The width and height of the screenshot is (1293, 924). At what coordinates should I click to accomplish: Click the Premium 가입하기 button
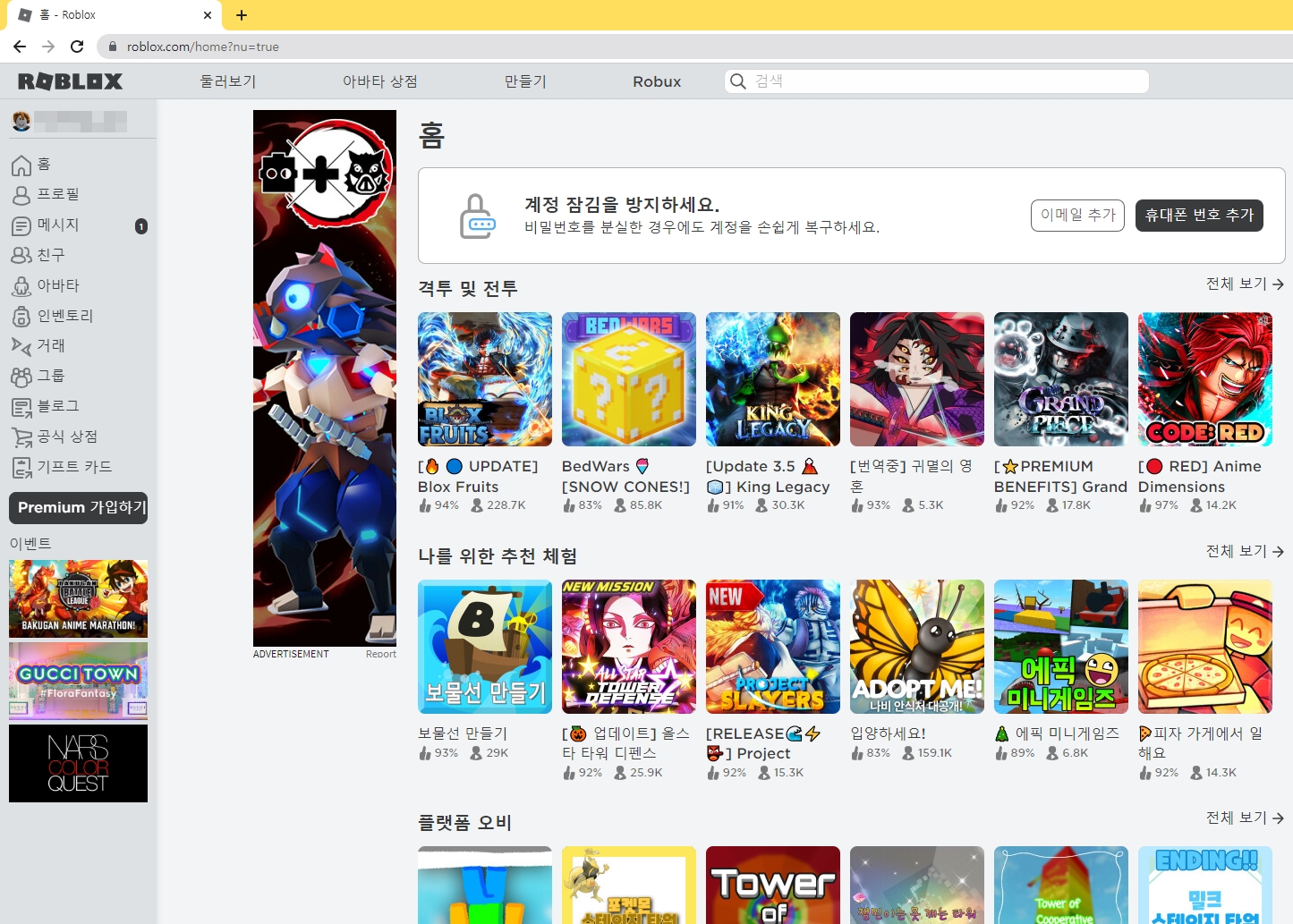point(78,507)
